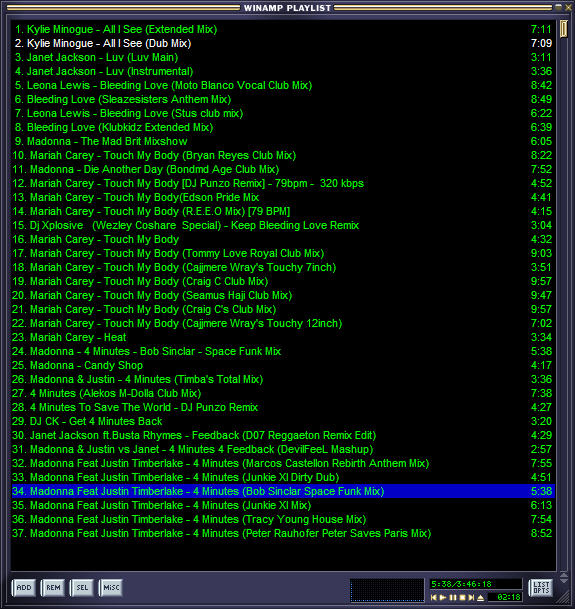
Task: Open the MISC options menu button
Action: [111, 588]
